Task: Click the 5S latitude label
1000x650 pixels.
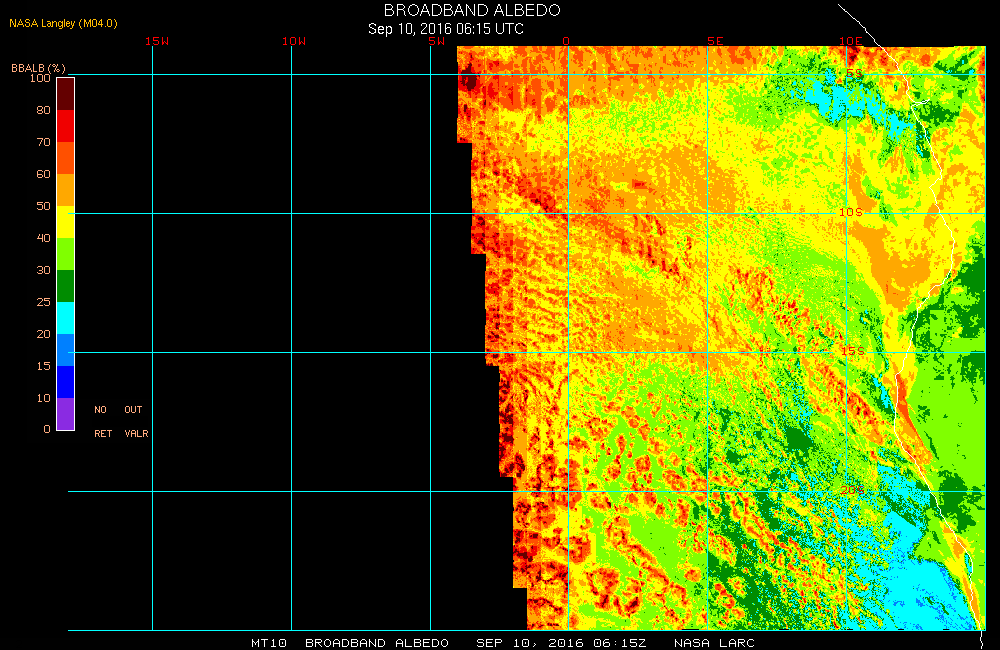Action: [855, 74]
